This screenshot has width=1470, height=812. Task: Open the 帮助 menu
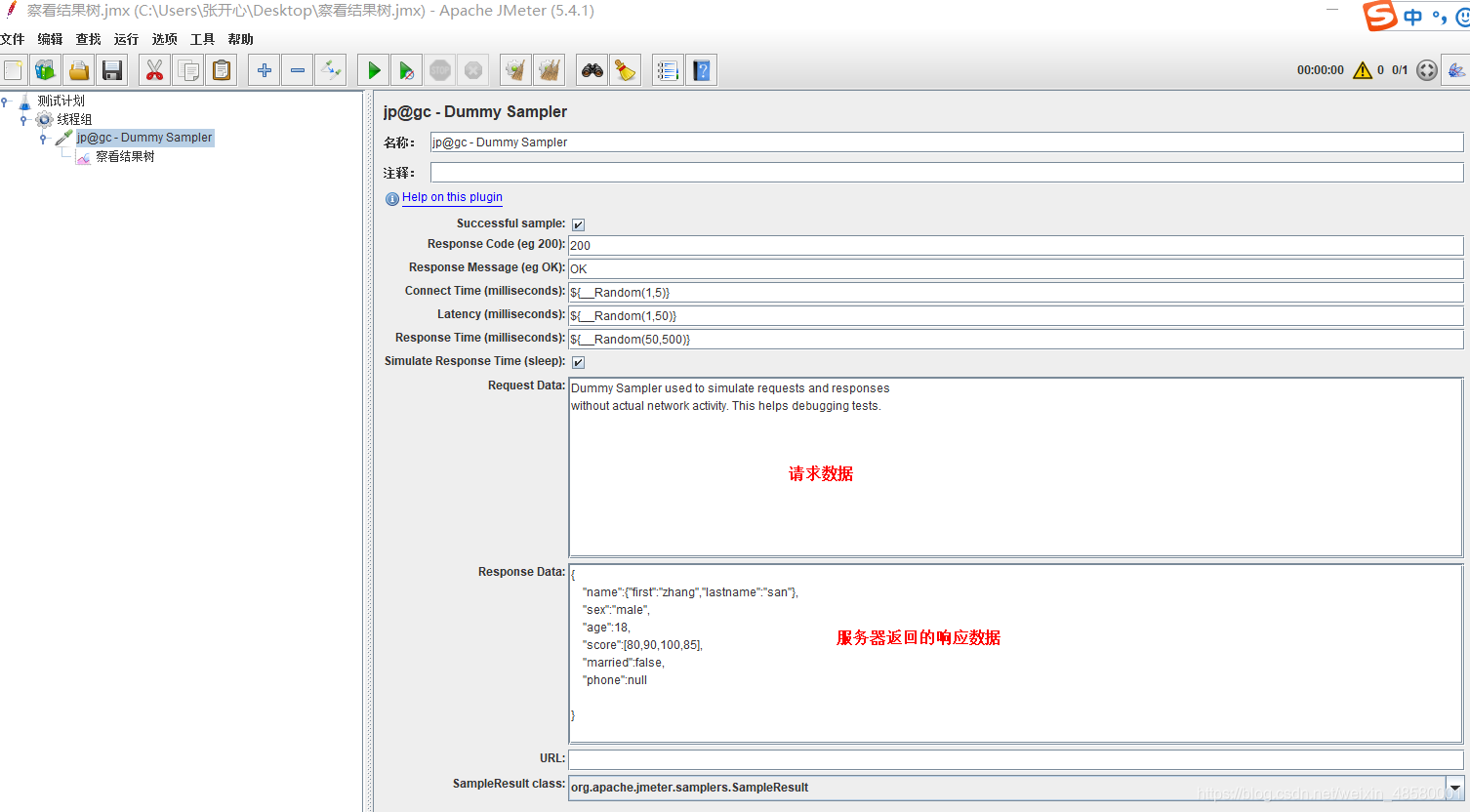coord(240,39)
